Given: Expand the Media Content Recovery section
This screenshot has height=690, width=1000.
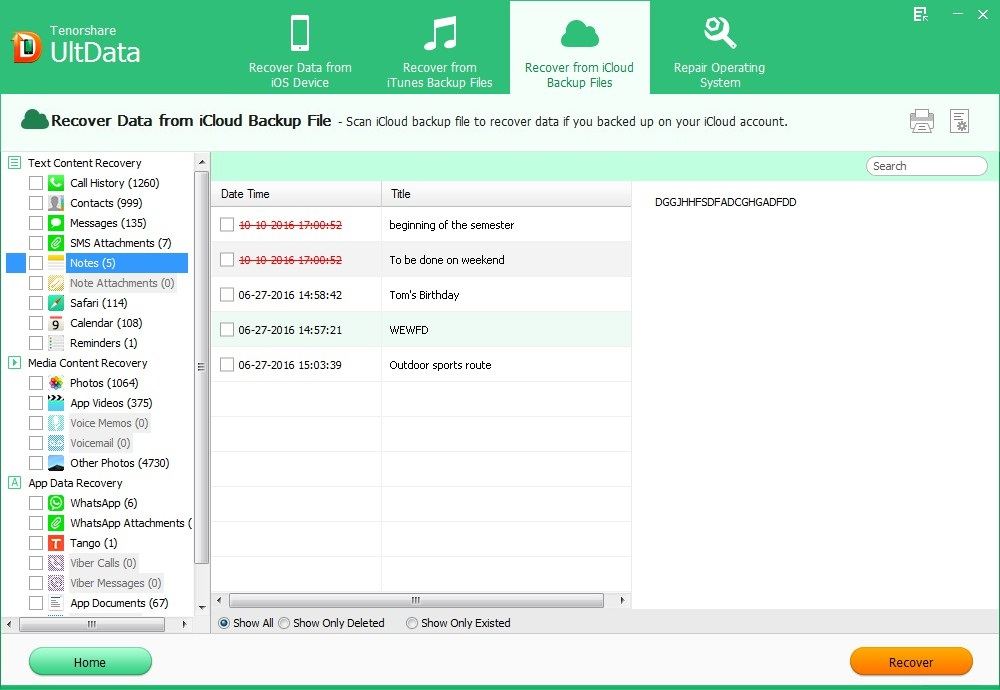Looking at the screenshot, I should pyautogui.click(x=15, y=362).
